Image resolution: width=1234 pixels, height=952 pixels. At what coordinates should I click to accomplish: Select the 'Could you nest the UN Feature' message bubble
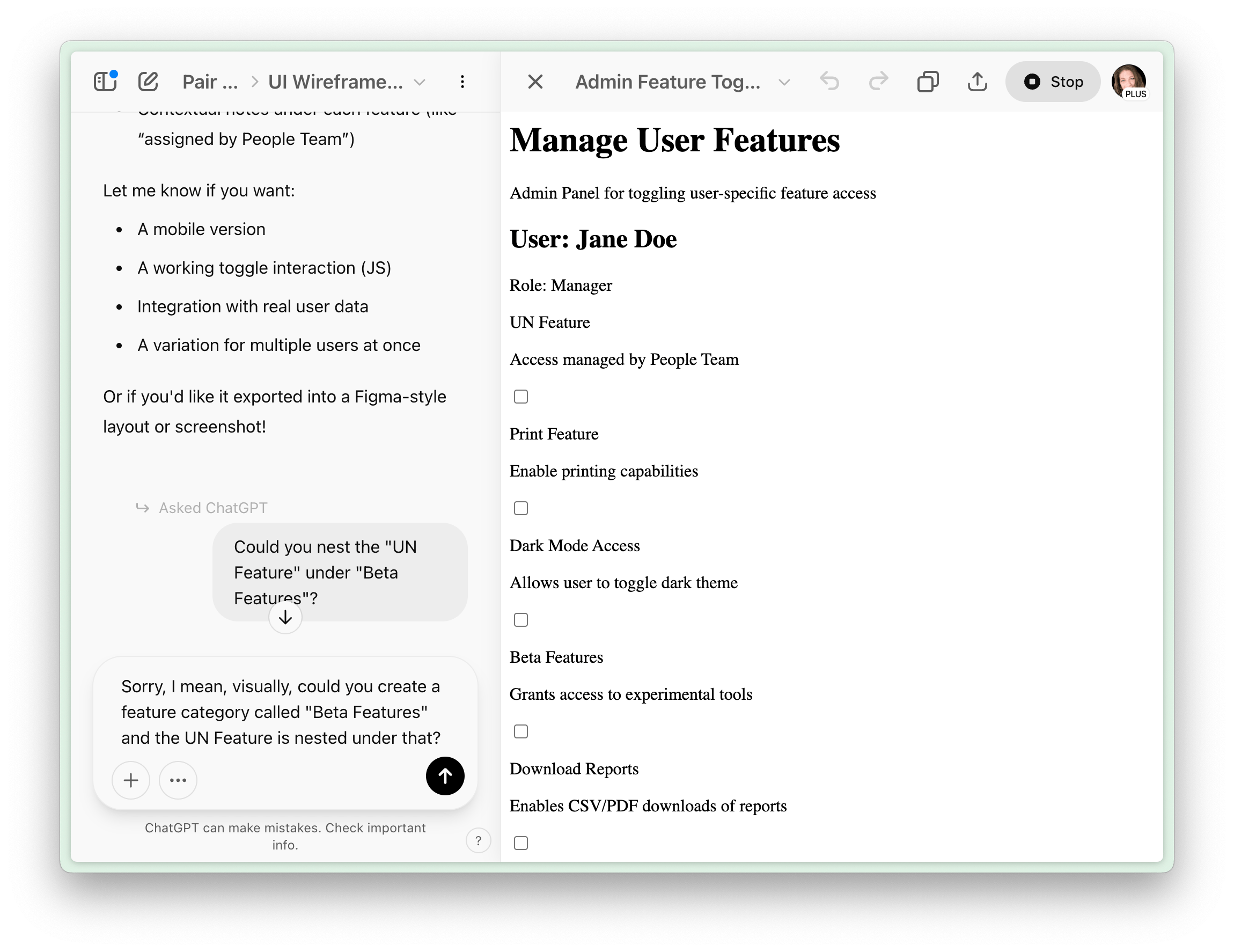pos(340,573)
